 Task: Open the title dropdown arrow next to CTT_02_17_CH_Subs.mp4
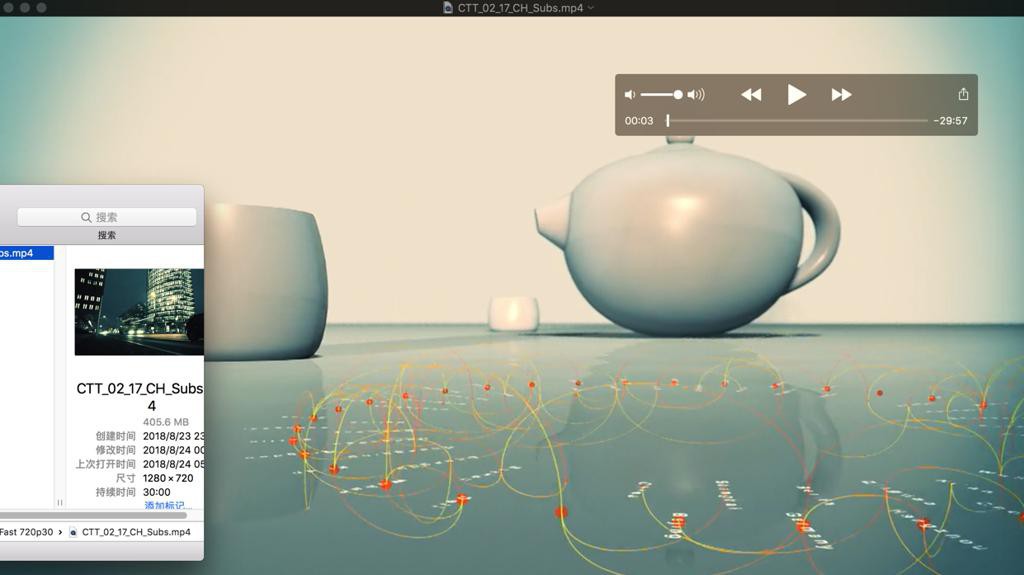point(590,8)
